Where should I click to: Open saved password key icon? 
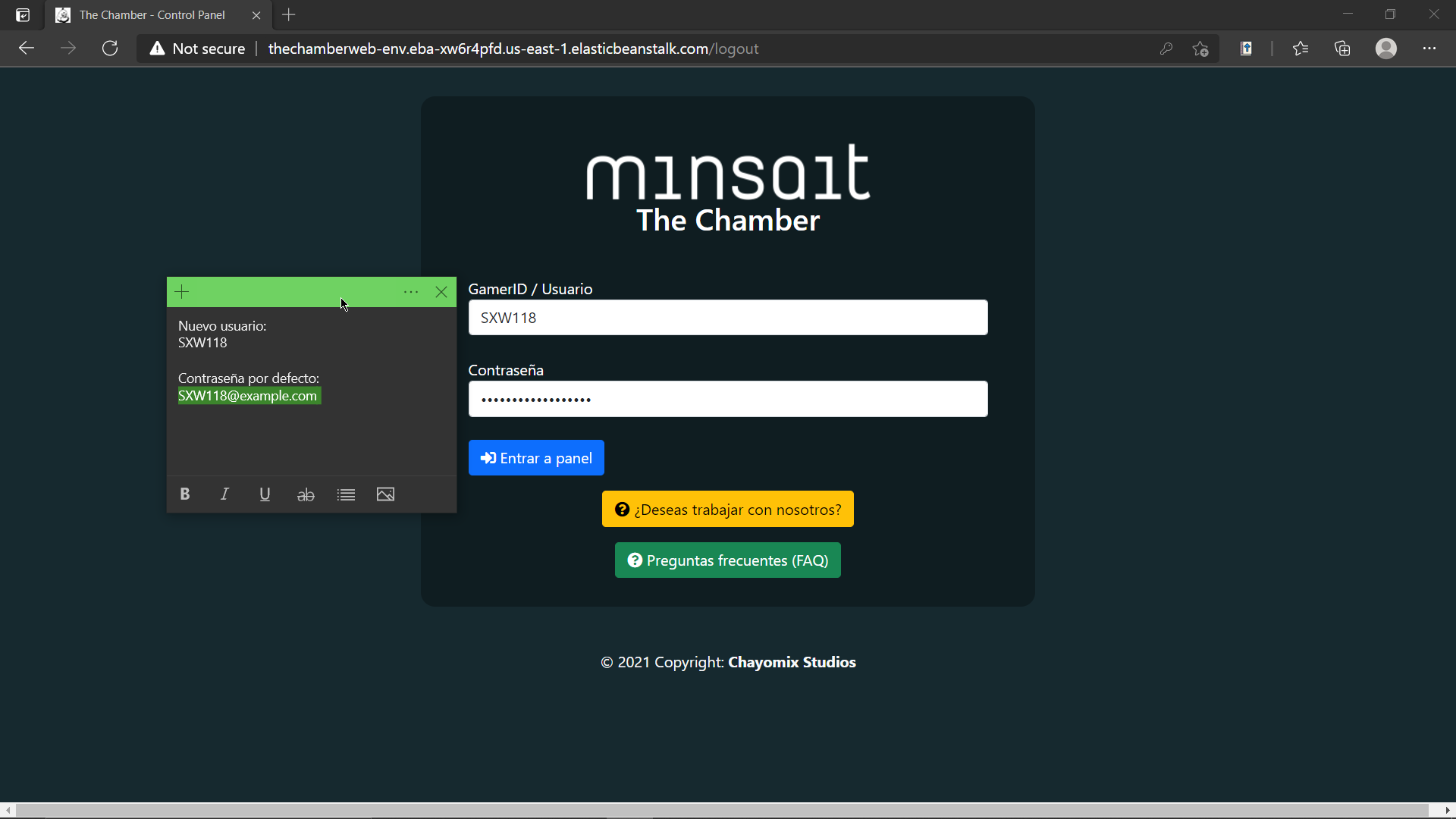coord(1166,49)
